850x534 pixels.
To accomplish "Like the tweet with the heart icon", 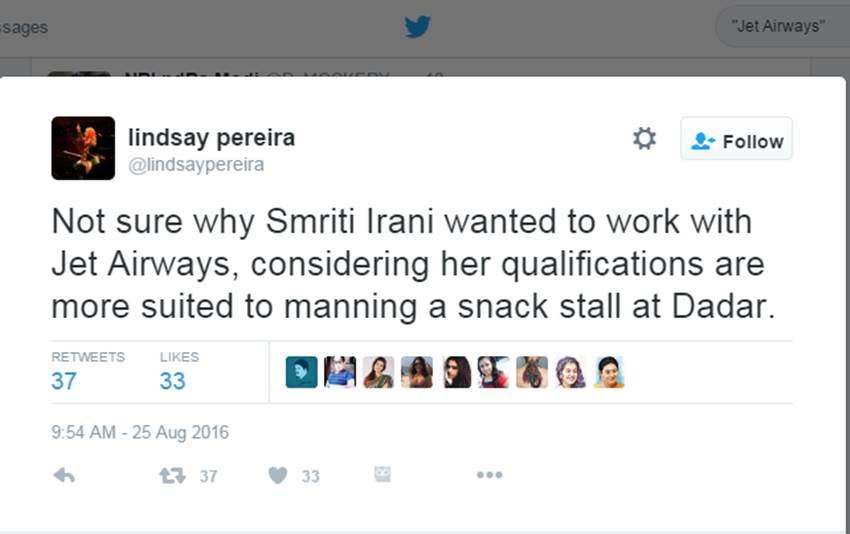I will [277, 475].
